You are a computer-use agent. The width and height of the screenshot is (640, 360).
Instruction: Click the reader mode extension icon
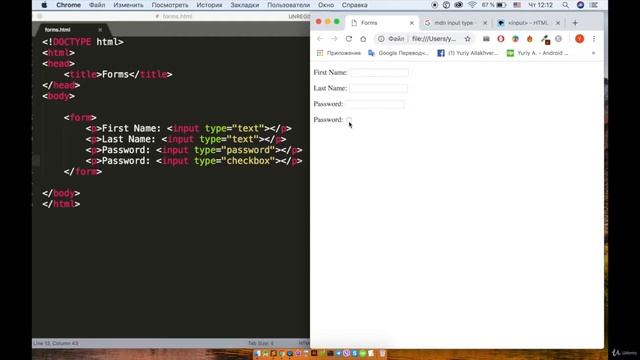[x=486, y=39]
